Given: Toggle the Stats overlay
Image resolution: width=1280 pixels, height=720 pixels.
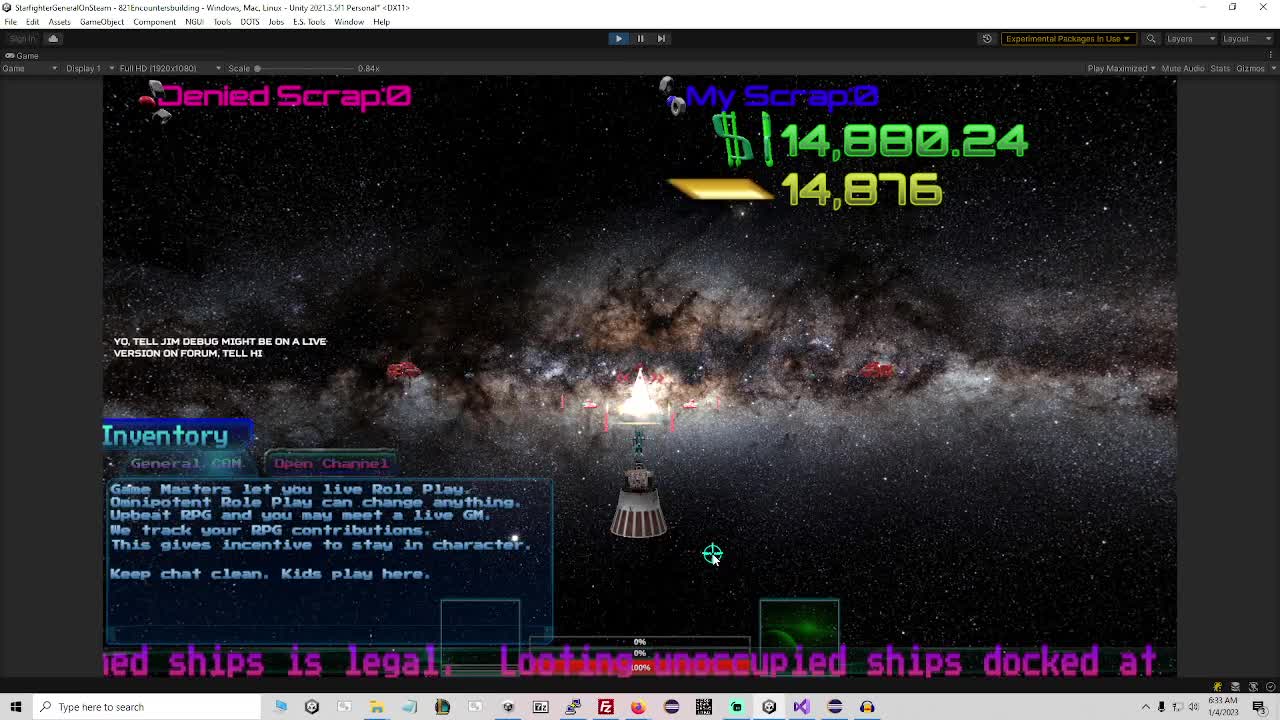Looking at the screenshot, I should (x=1220, y=68).
